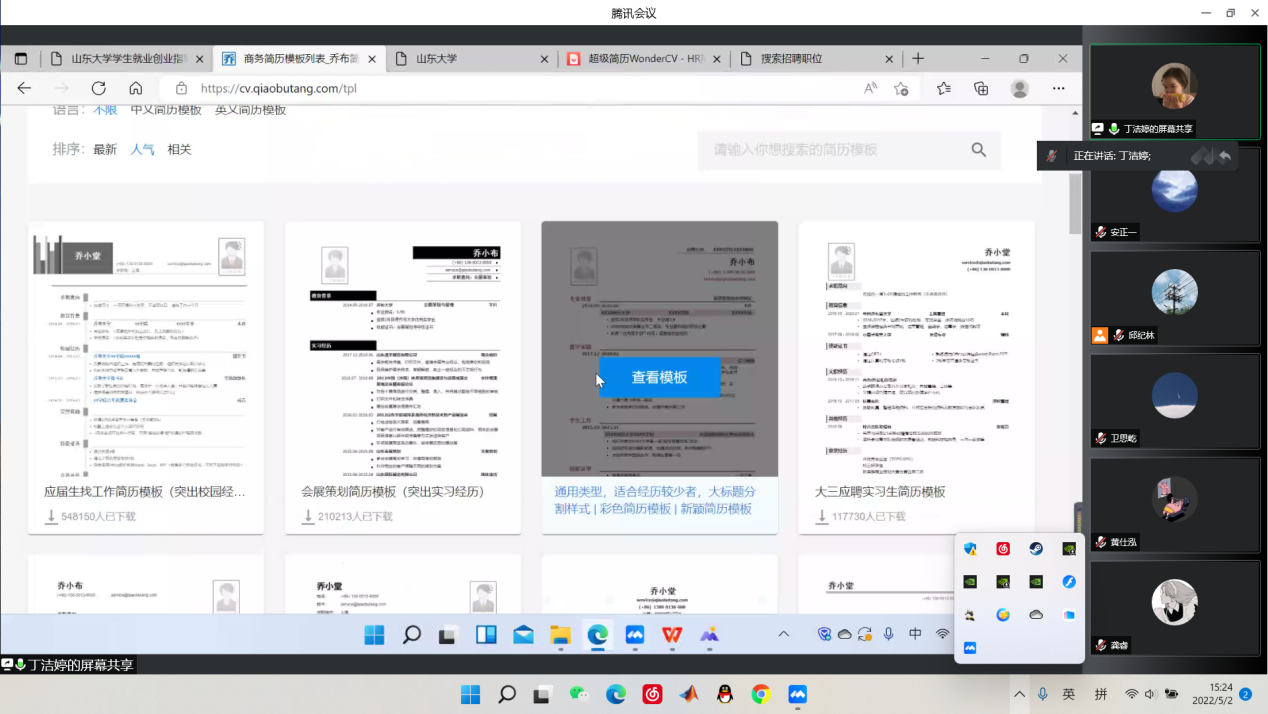The image size is (1268, 714).
Task: Sort templates by 相关
Action: [179, 150]
